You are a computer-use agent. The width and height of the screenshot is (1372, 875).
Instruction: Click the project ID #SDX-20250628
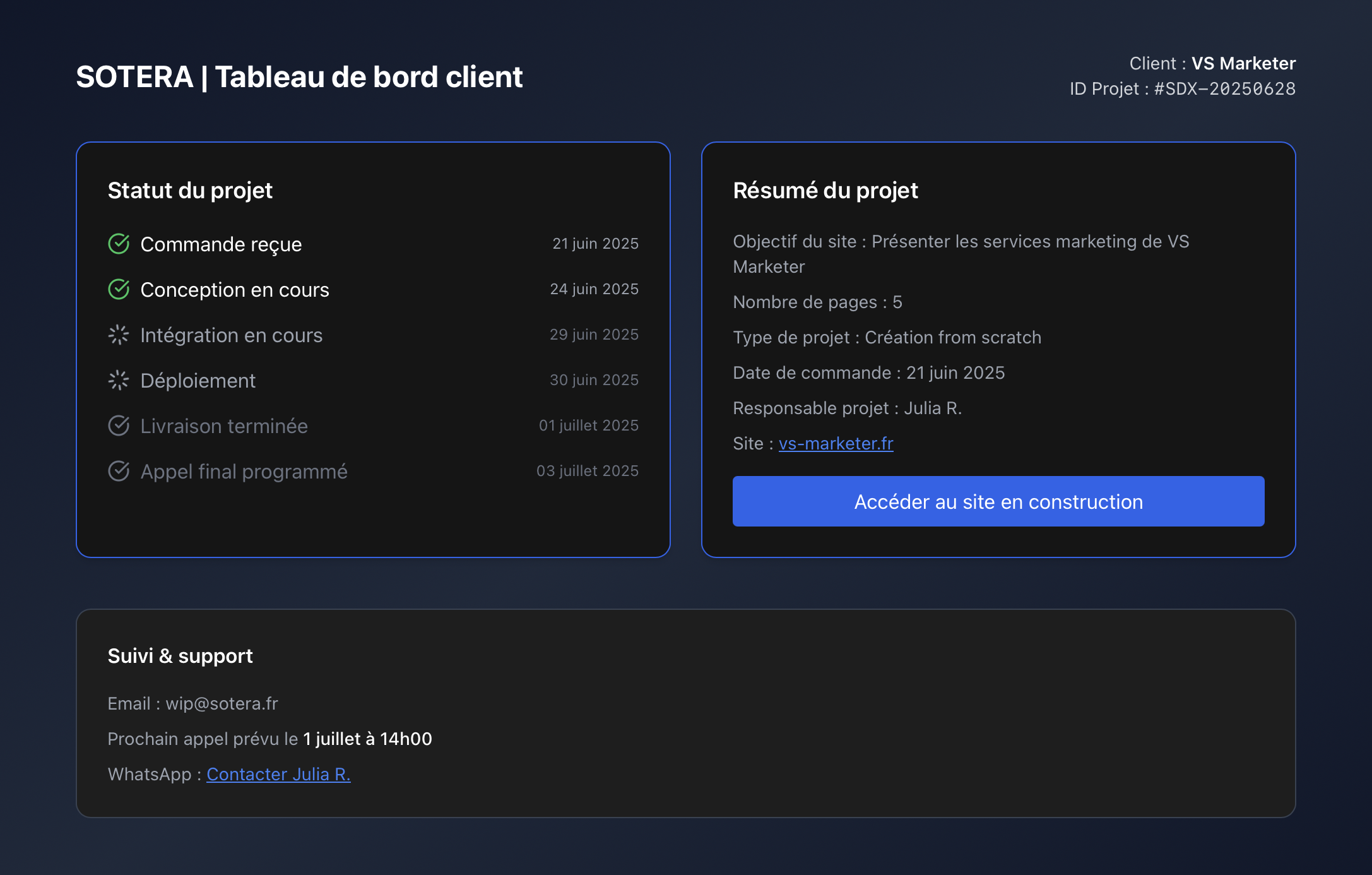coord(1224,88)
